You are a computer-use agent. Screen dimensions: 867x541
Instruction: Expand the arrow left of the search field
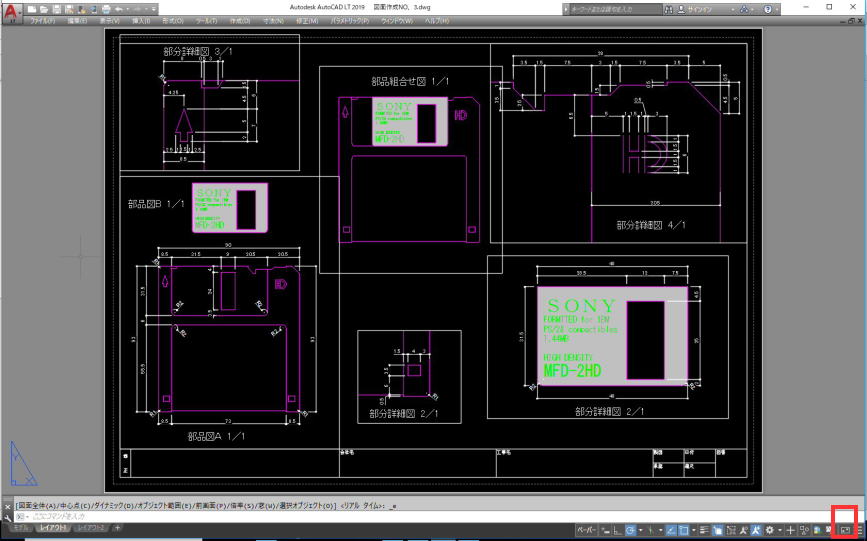[x=566, y=9]
